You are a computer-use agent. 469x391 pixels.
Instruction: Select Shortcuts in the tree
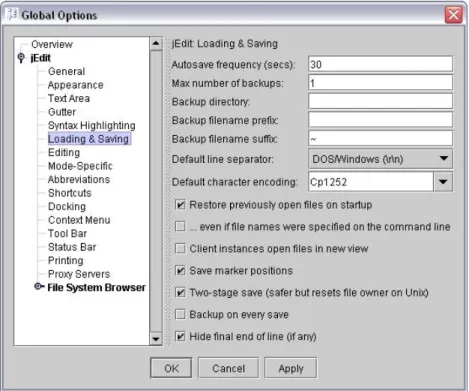(69, 193)
